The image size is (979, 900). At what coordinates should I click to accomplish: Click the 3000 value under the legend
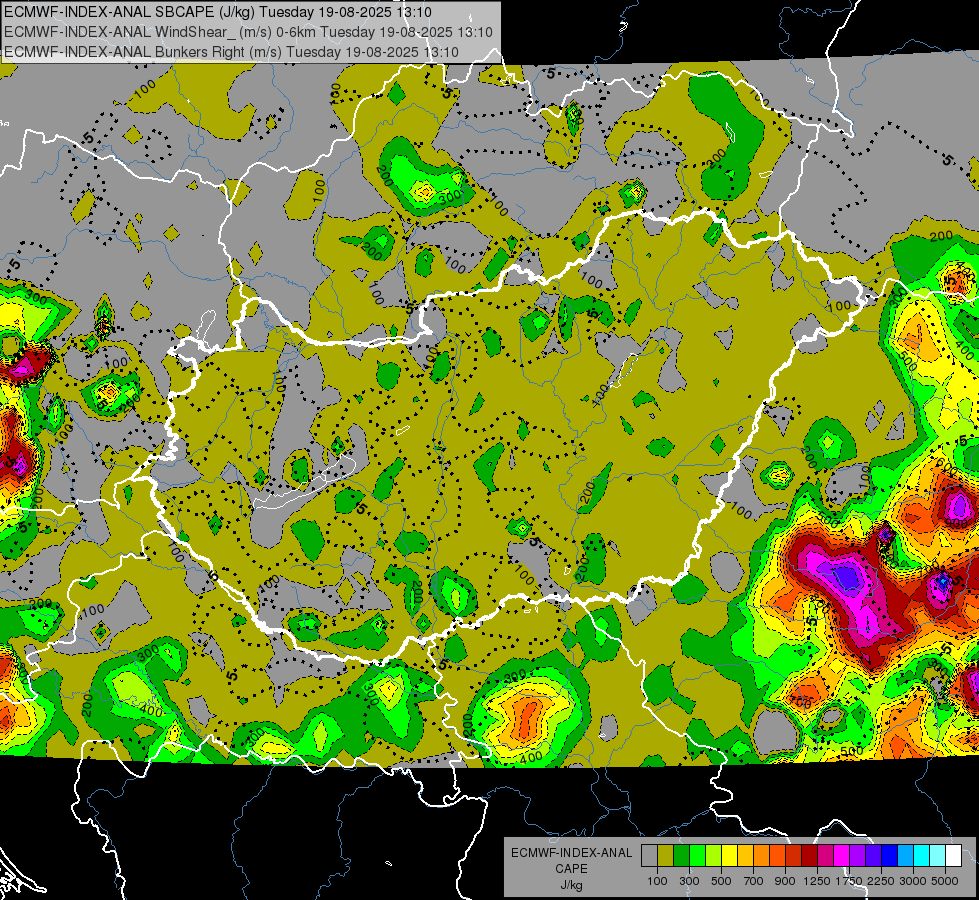(913, 881)
